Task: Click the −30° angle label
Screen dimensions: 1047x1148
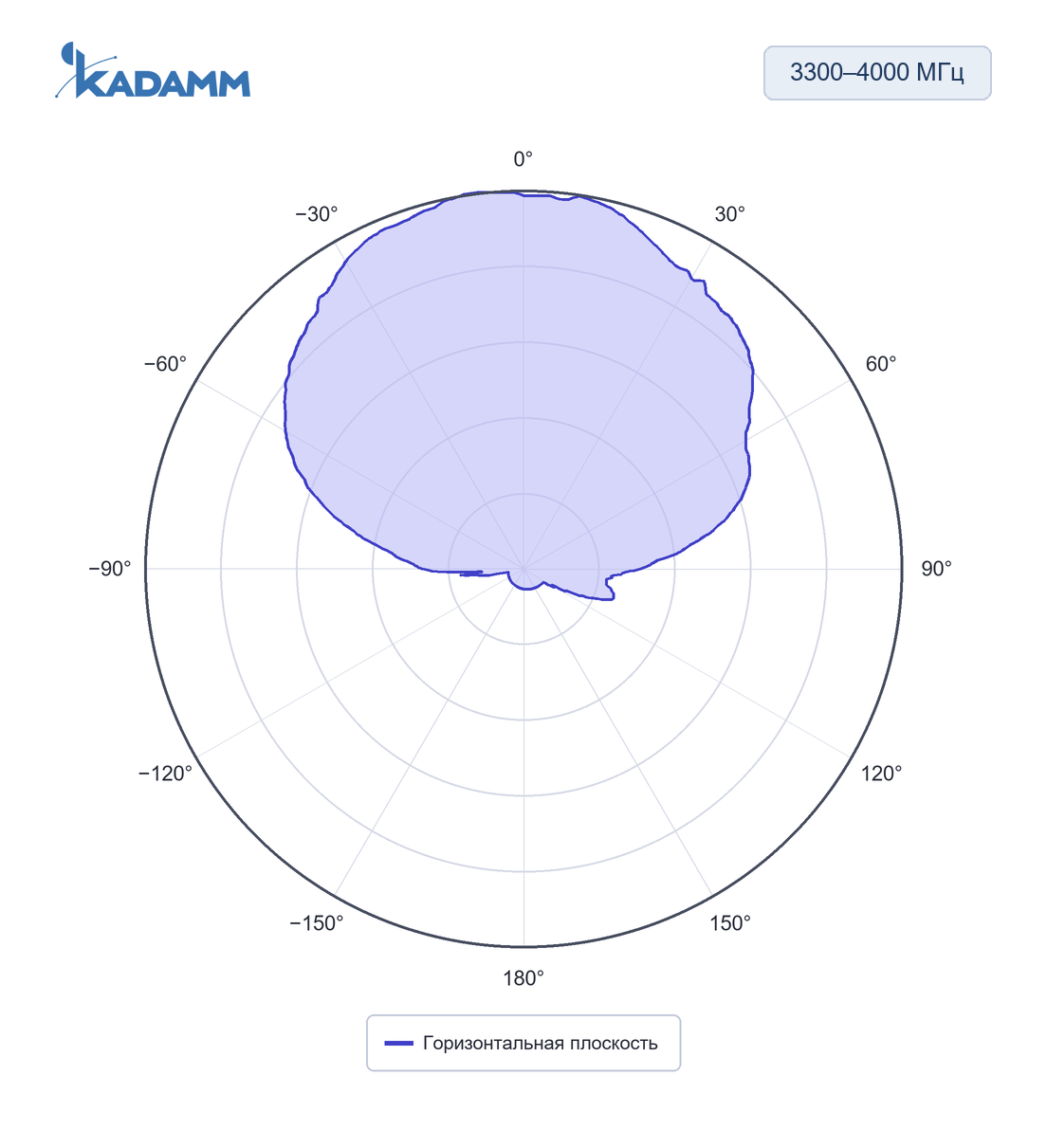Action: pyautogui.click(x=317, y=214)
